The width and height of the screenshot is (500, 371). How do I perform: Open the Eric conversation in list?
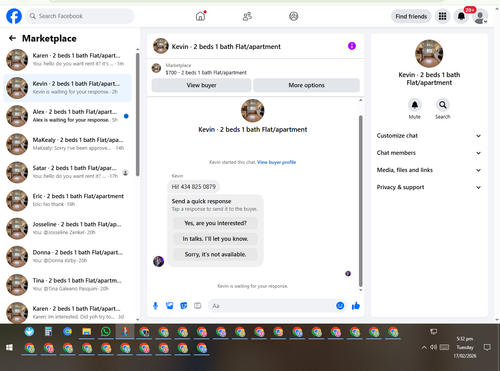coord(67,200)
